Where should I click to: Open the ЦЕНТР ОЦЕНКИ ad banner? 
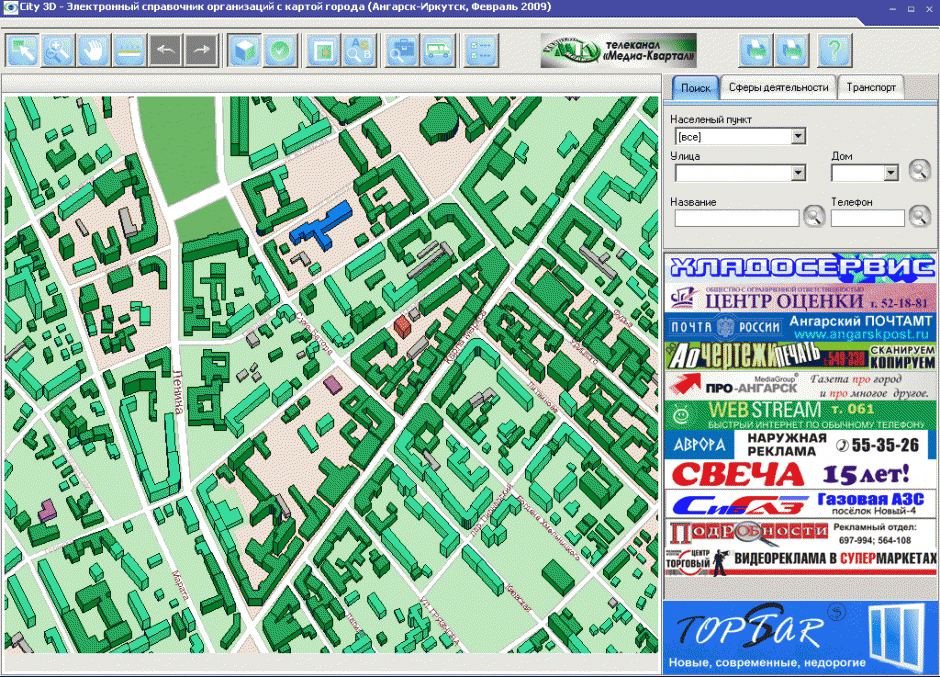(800, 297)
